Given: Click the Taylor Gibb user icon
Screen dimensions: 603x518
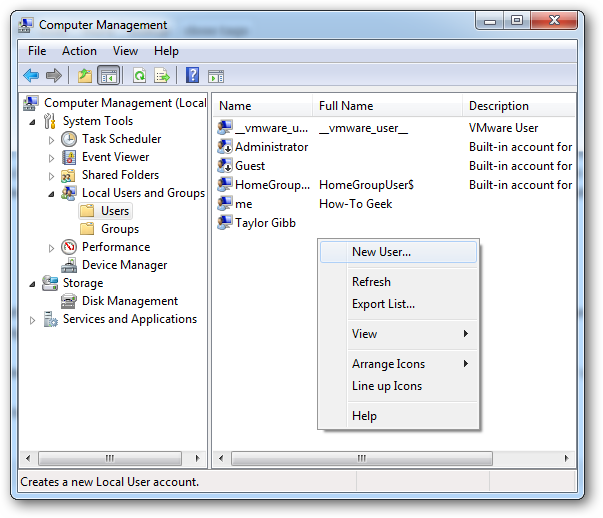Looking at the screenshot, I should [225, 222].
